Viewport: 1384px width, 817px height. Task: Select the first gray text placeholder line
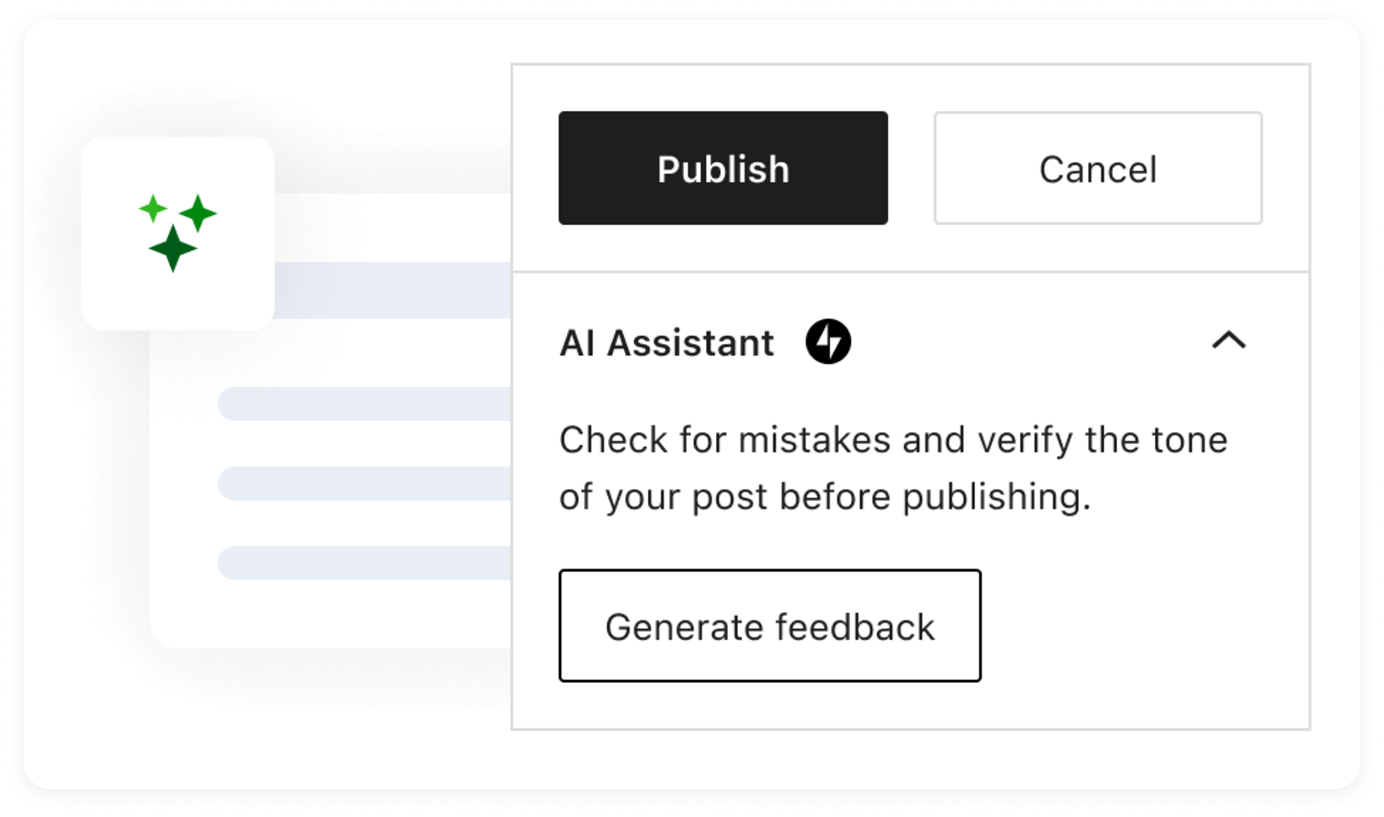point(365,404)
